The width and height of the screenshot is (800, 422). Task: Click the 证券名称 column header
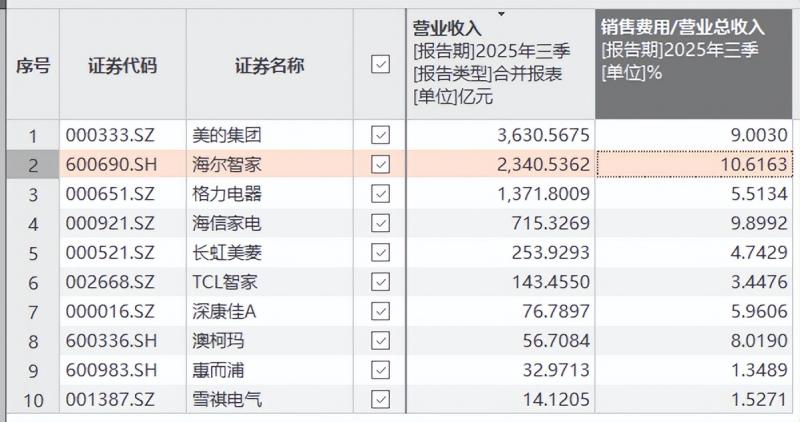(270, 66)
